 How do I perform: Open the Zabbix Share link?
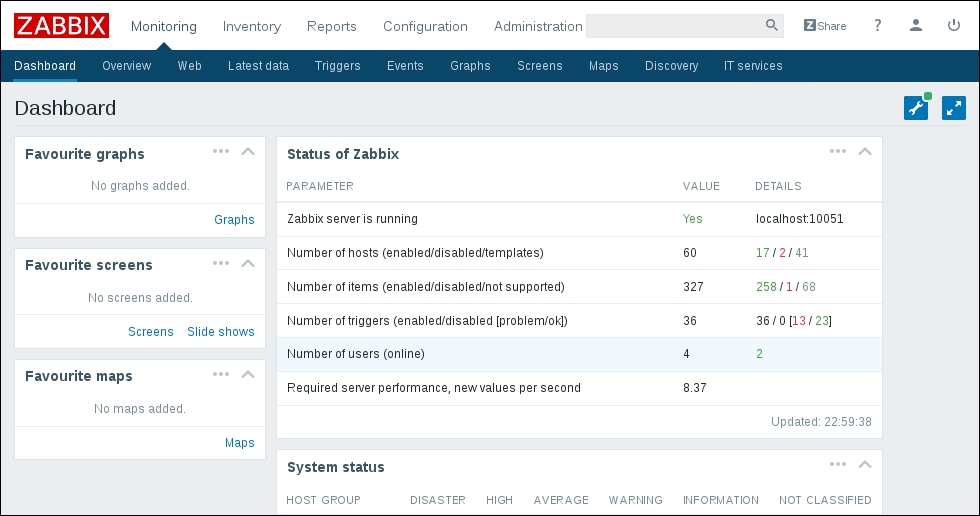[825, 26]
